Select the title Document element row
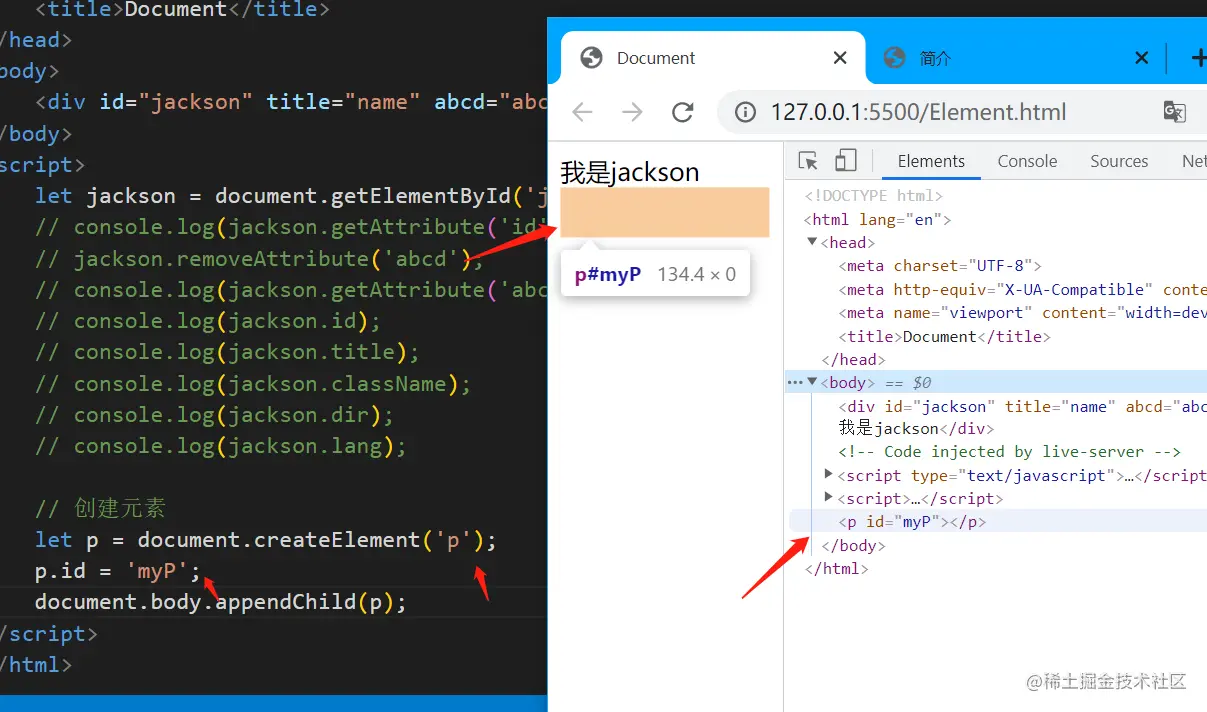Screen dimensions: 1207x712 [x=944, y=336]
